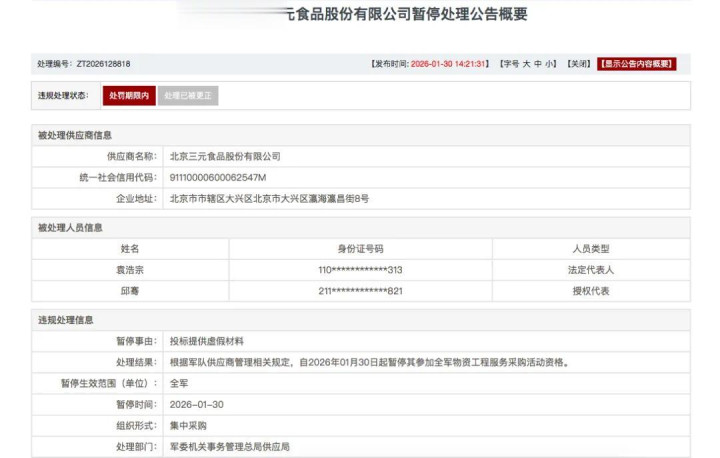Viewport: 720px width, 458px height.
Task: Click the company address in 大兴区
Action: click(269, 199)
